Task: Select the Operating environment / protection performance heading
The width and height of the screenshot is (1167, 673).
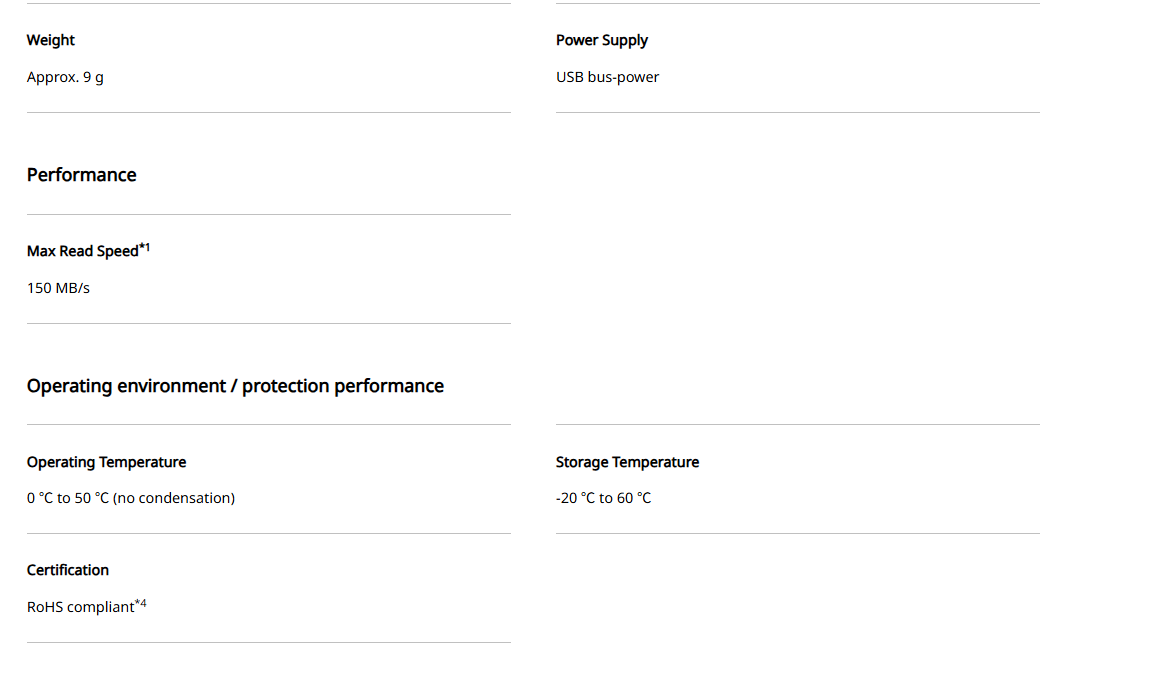Action: pos(235,386)
